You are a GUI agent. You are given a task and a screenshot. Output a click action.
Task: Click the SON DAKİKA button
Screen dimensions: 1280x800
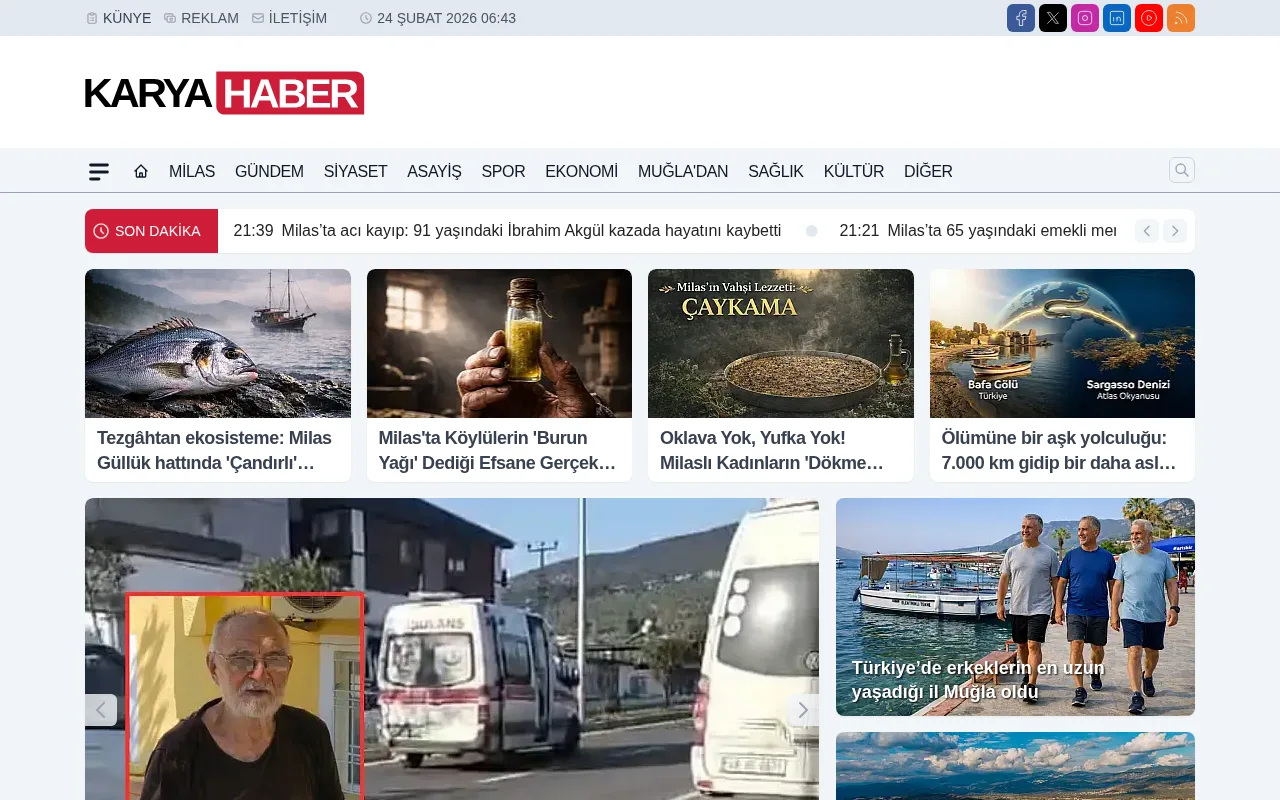pos(151,231)
